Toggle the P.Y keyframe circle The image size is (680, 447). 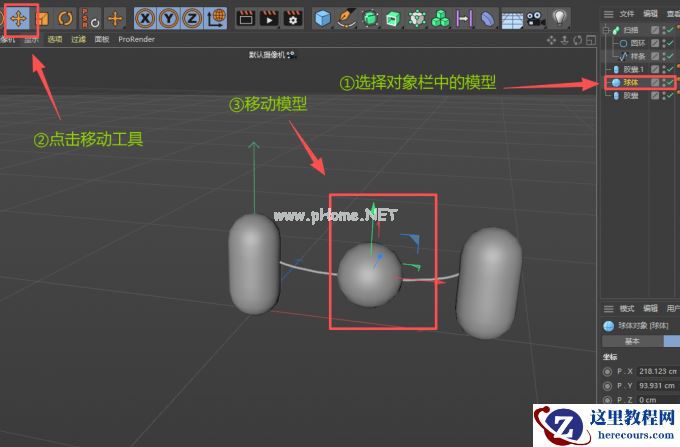click(608, 385)
